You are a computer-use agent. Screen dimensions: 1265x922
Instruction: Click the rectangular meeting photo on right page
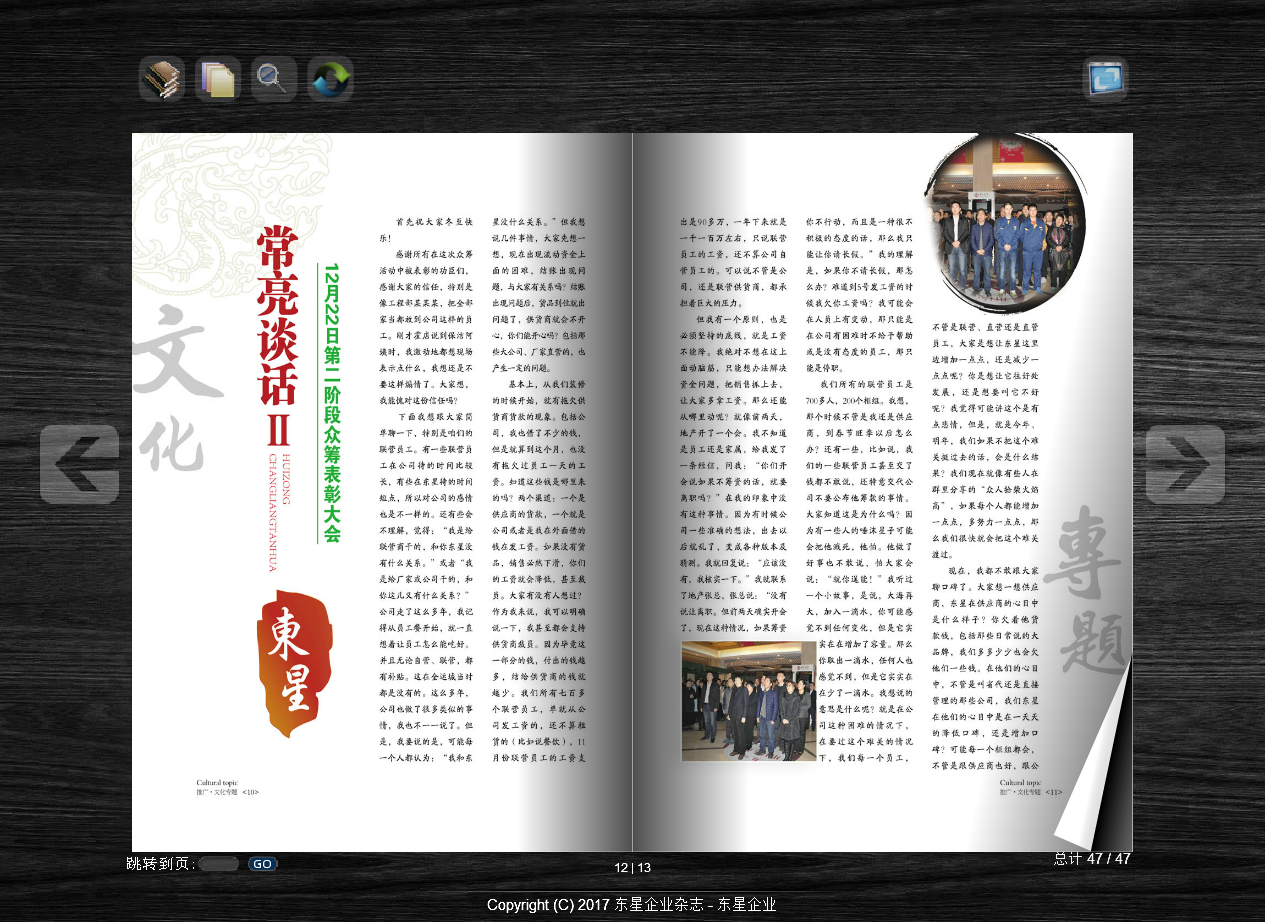tap(749, 701)
